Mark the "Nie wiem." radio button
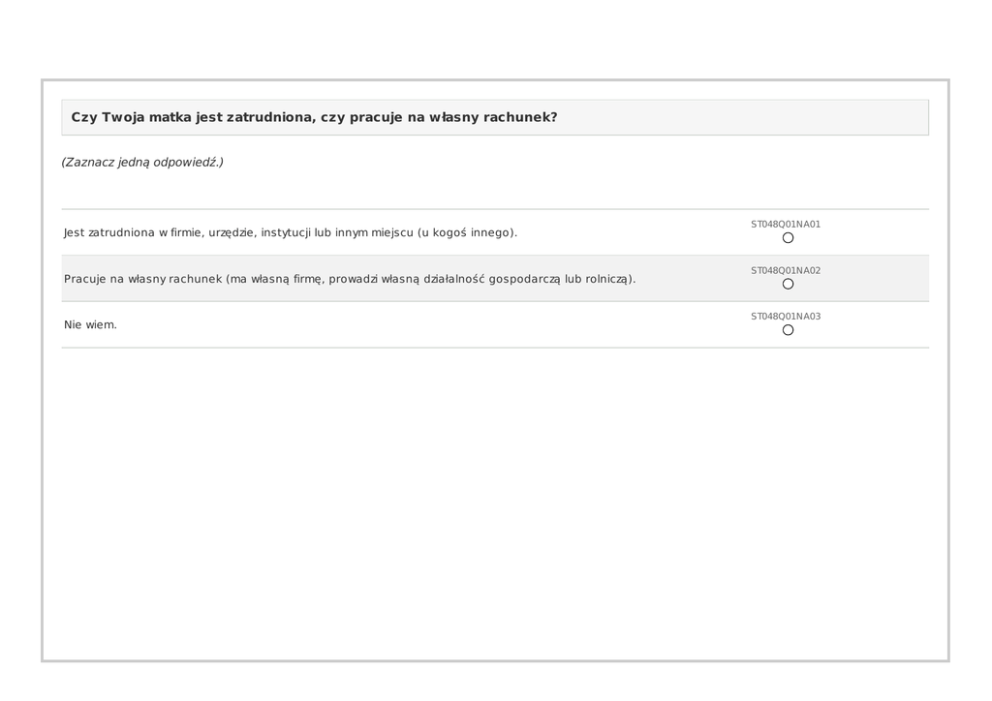 [x=788, y=330]
